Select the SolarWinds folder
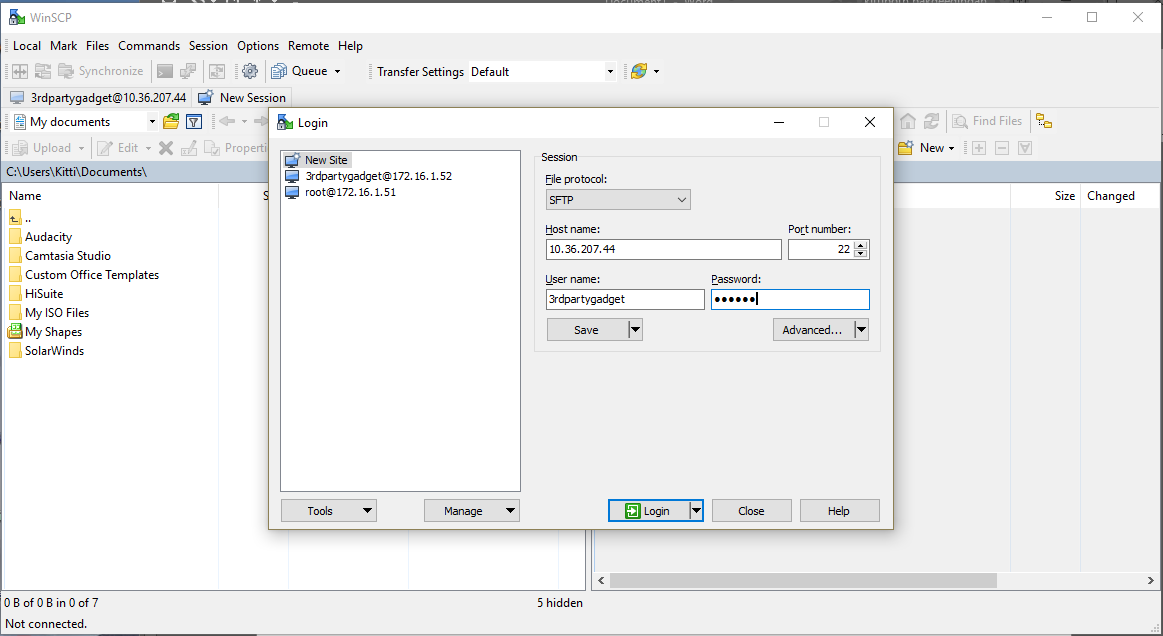The width and height of the screenshot is (1163, 636). pyautogui.click(x=47, y=351)
